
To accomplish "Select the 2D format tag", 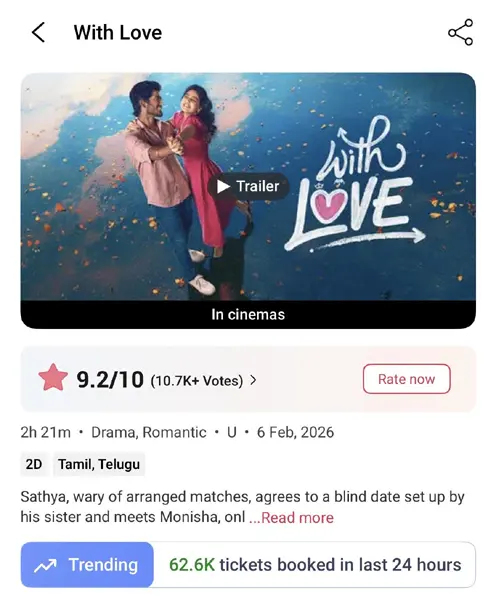I will pos(34,464).
